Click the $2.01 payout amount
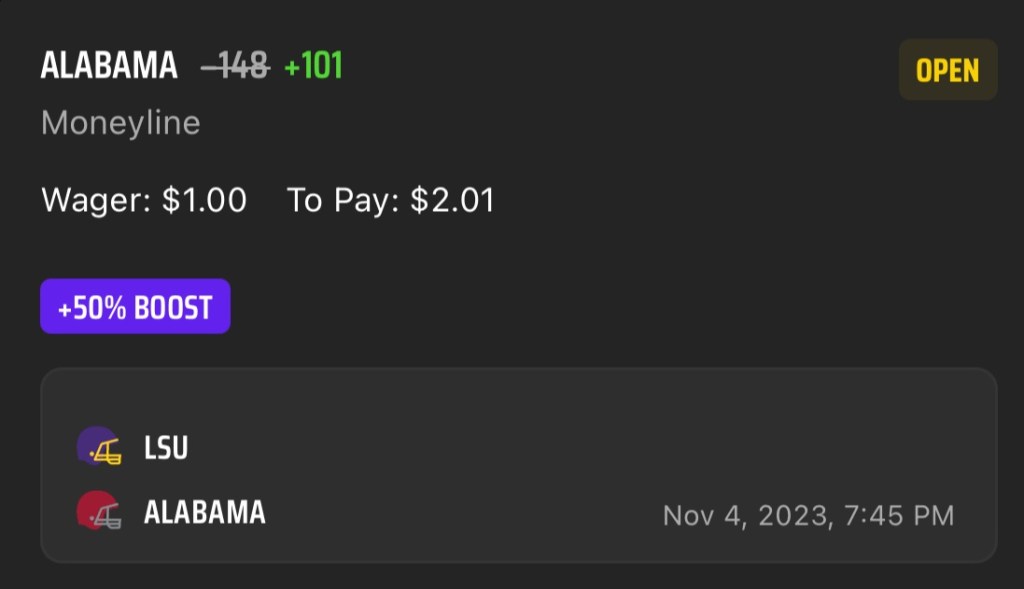This screenshot has width=1024, height=589. point(452,200)
